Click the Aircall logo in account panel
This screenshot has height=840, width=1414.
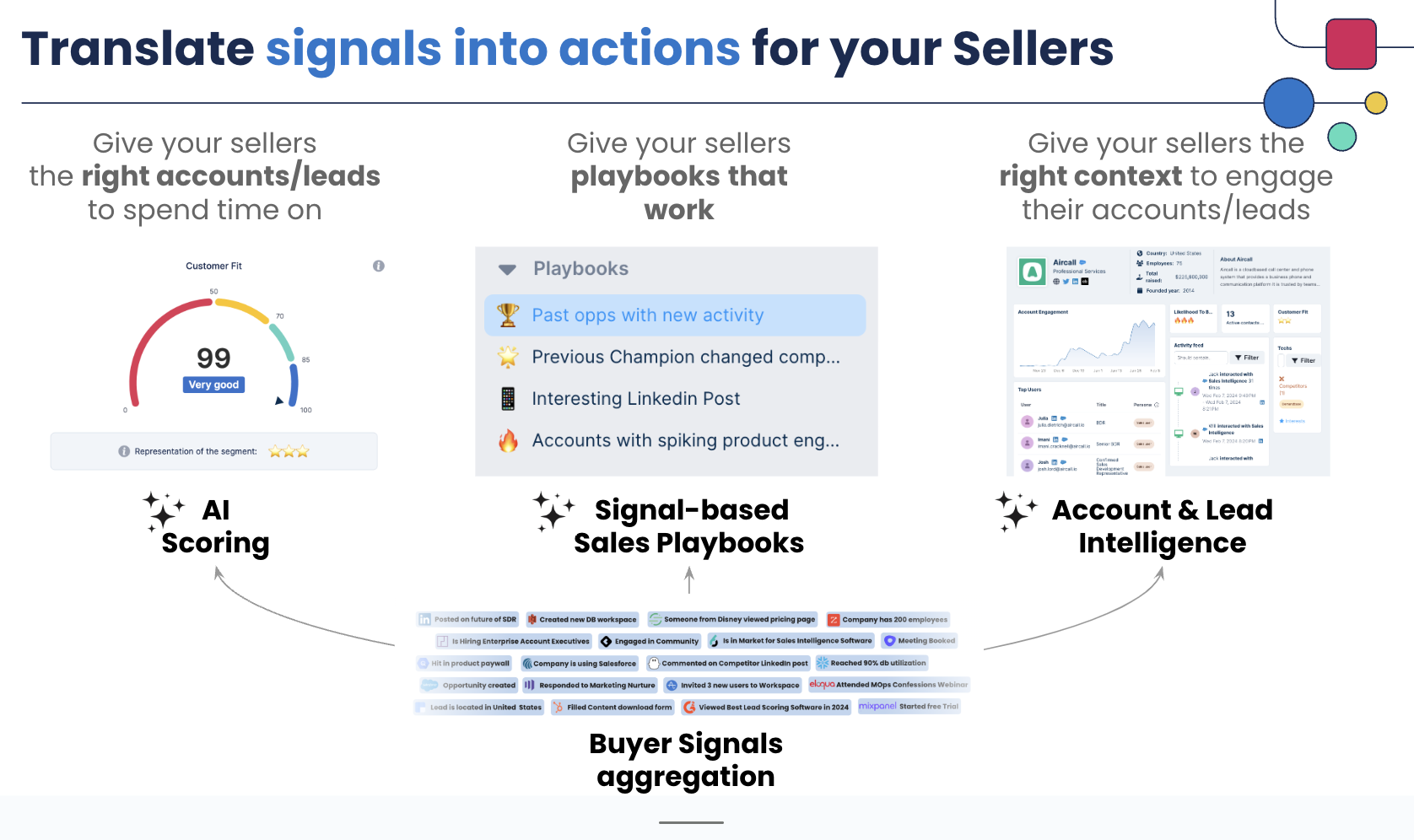pos(1033,272)
